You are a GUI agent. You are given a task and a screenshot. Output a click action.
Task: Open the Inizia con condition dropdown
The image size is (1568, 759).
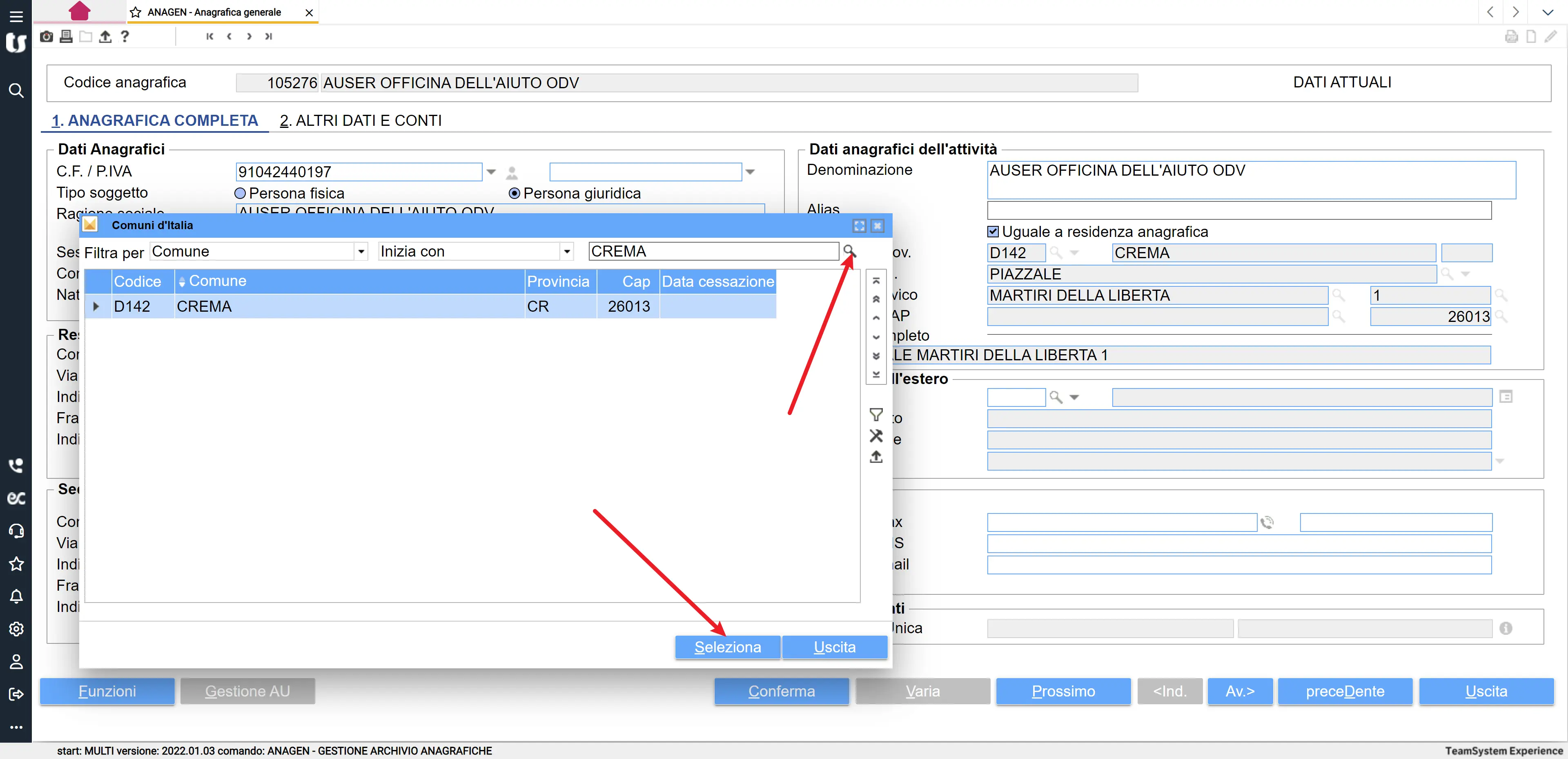[x=567, y=252]
